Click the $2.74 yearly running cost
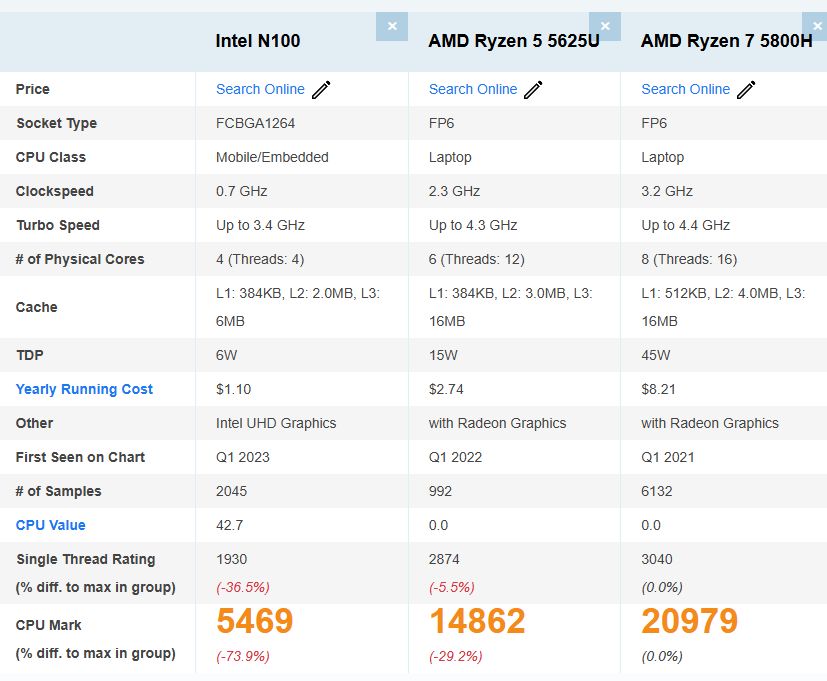 pyautogui.click(x=446, y=389)
